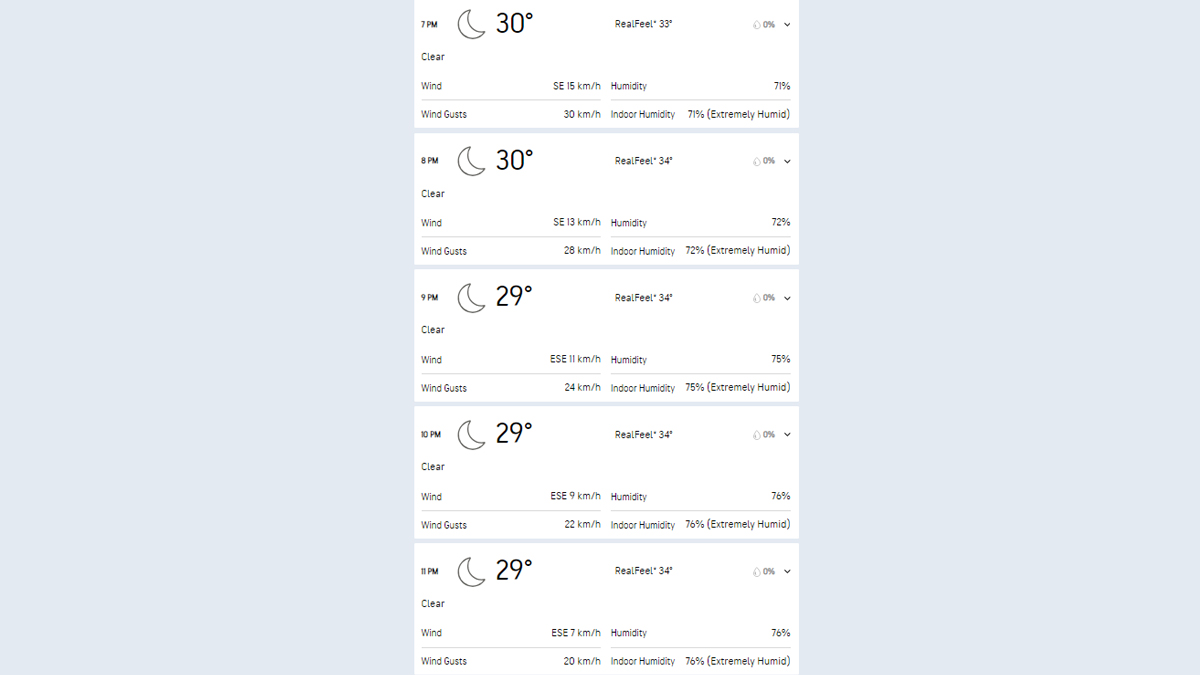The image size is (1200, 675).
Task: Select the 10 PM time label
Action: pos(430,435)
